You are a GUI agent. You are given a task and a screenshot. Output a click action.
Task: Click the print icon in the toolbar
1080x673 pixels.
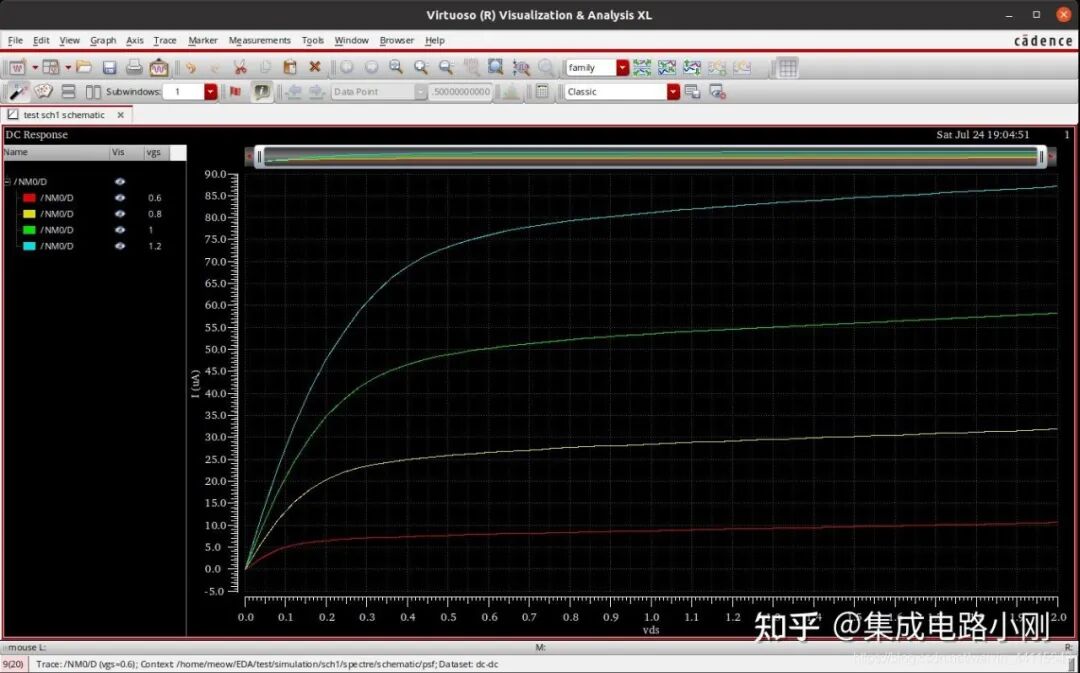point(134,67)
